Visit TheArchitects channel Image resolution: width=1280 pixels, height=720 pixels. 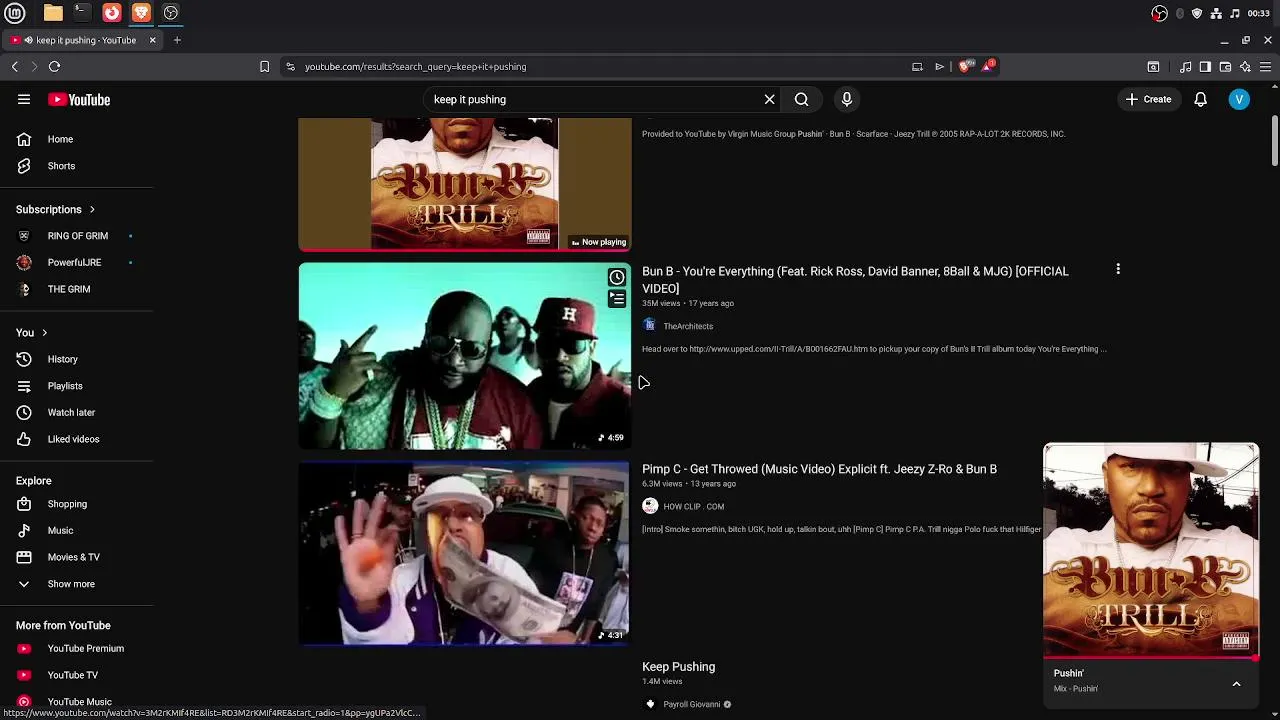pos(688,326)
